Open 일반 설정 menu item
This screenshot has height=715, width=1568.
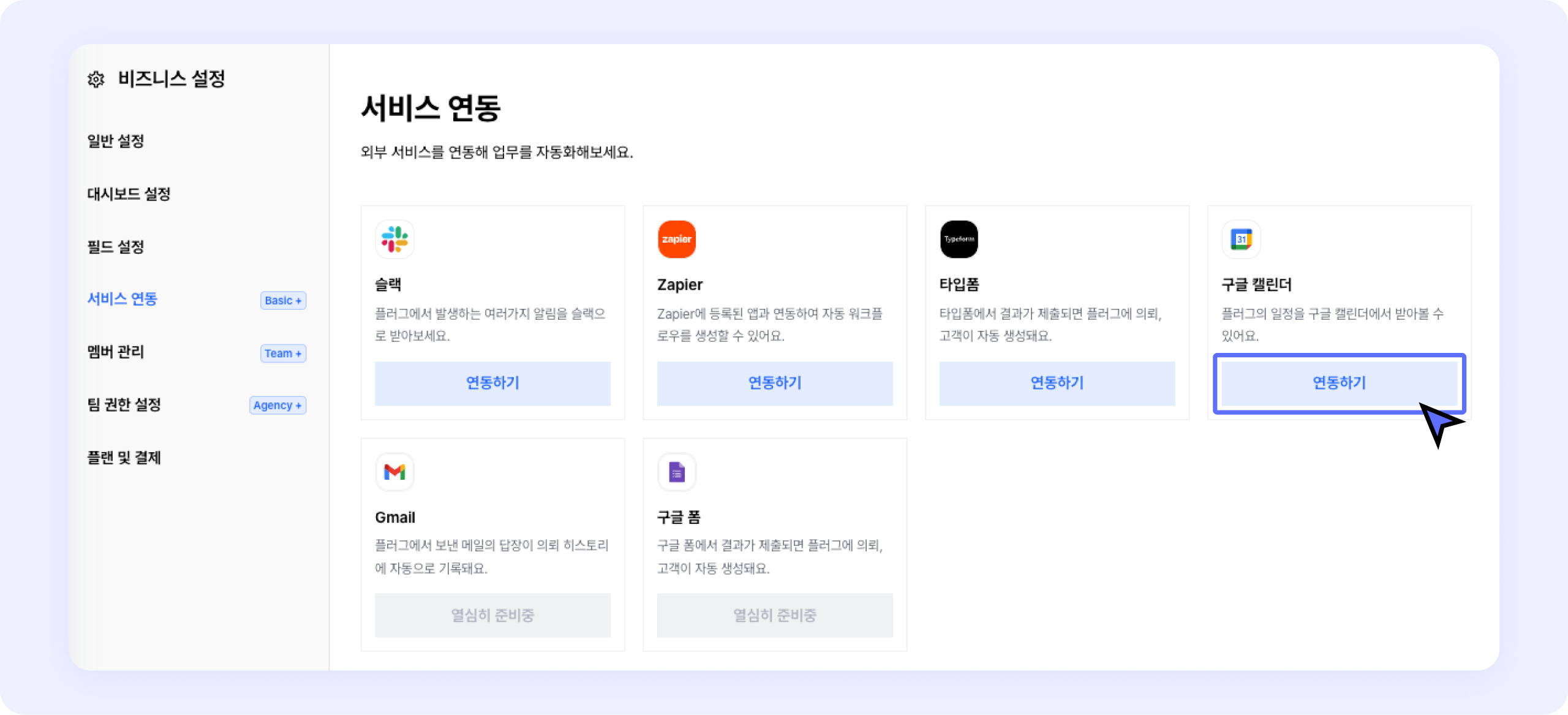point(116,141)
